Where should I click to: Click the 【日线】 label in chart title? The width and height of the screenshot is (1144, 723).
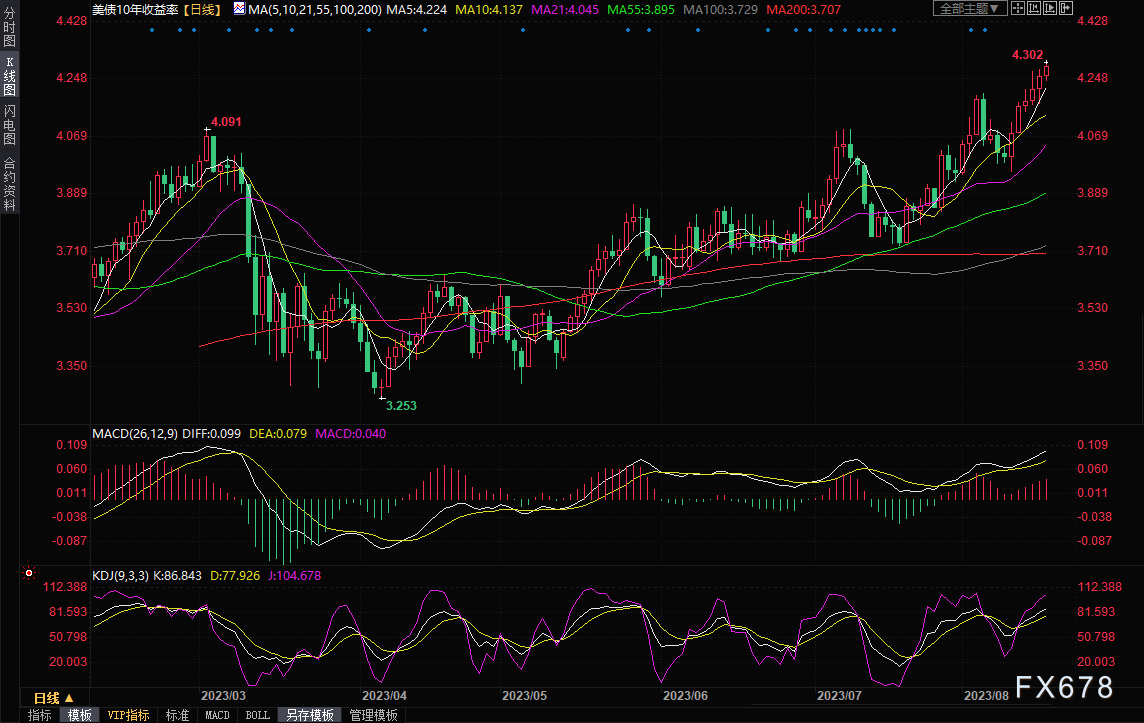pyautogui.click(x=204, y=9)
